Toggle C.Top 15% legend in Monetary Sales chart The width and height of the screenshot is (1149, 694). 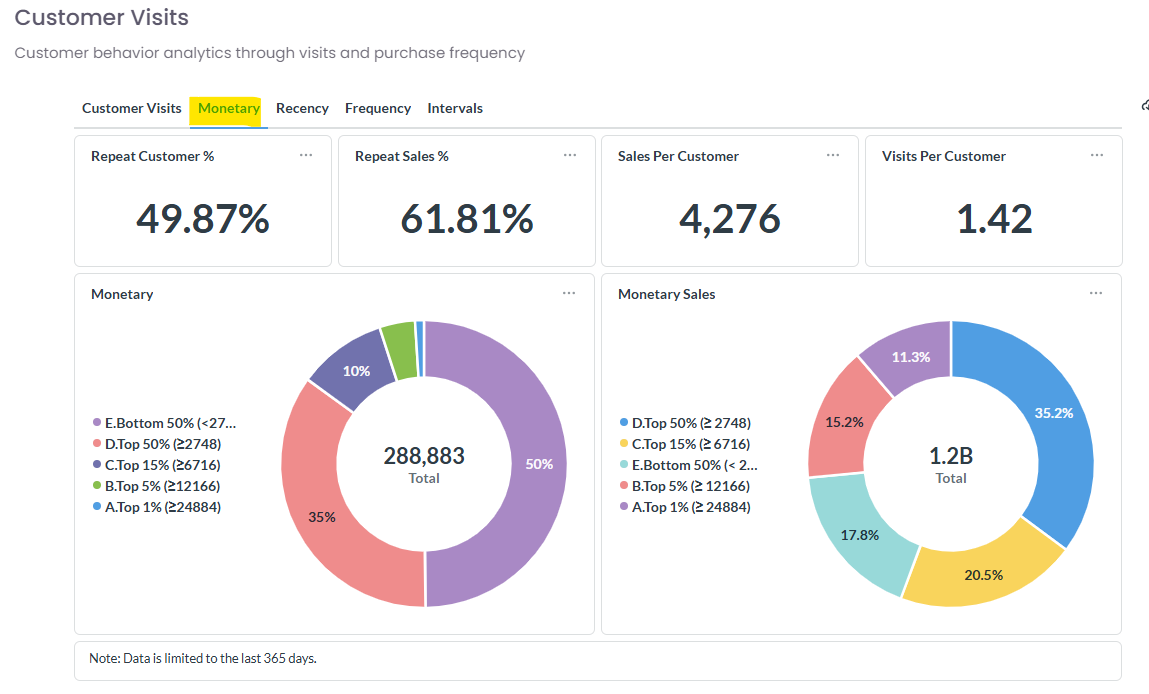684,444
